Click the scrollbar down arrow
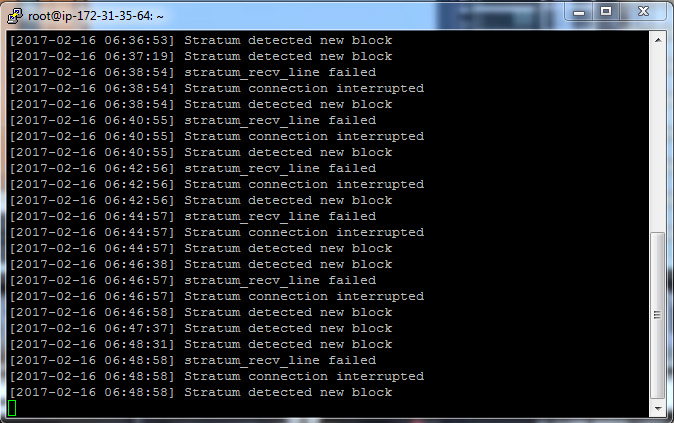 [657, 408]
